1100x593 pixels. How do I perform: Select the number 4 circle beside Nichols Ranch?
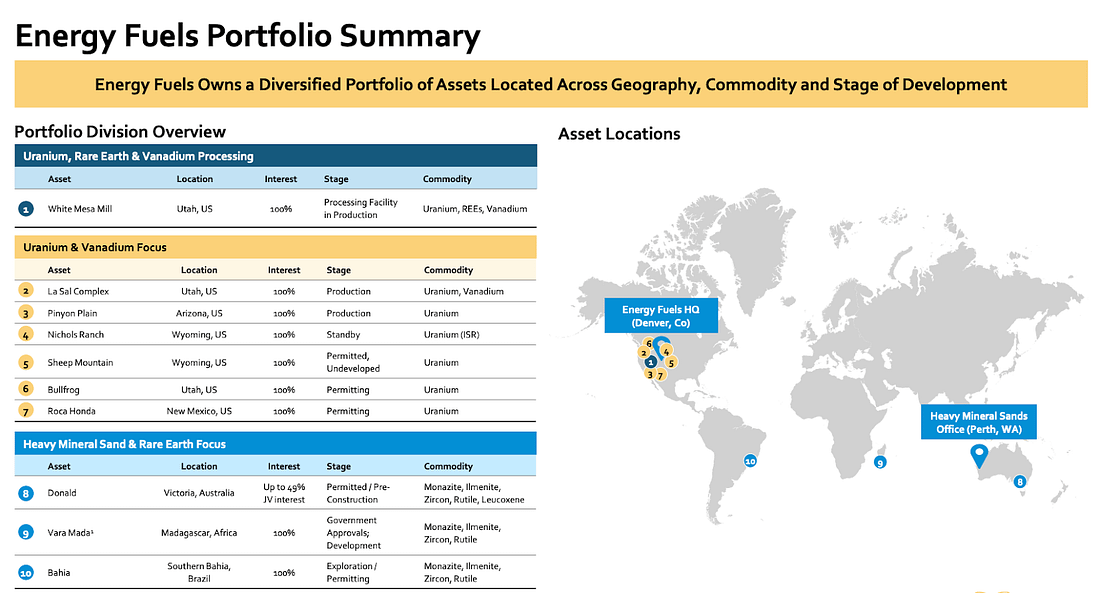26,335
